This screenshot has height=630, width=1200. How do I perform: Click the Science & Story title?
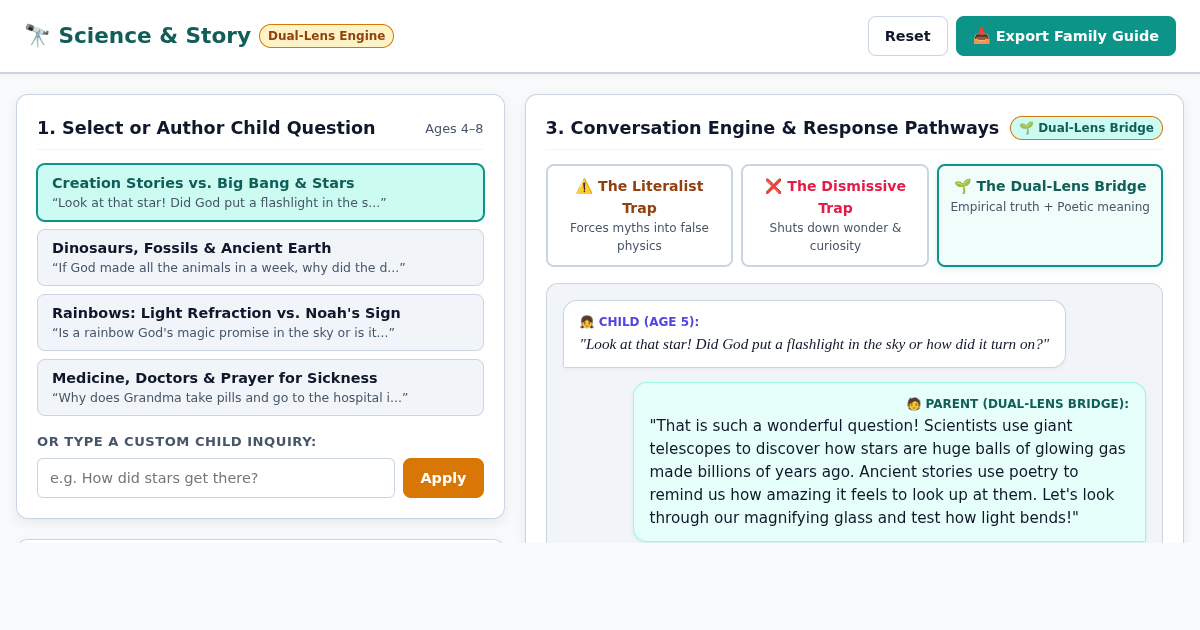154,36
